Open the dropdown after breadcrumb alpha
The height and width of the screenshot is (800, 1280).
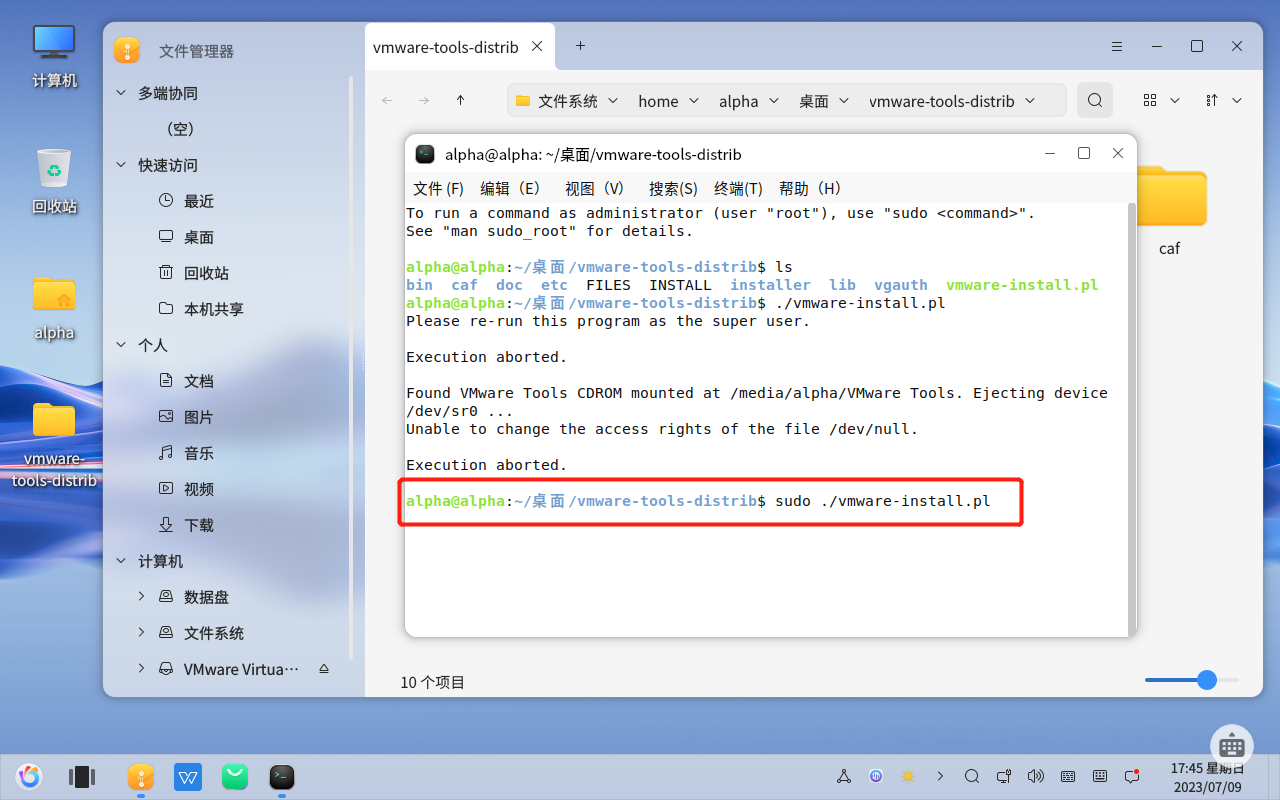(x=773, y=100)
